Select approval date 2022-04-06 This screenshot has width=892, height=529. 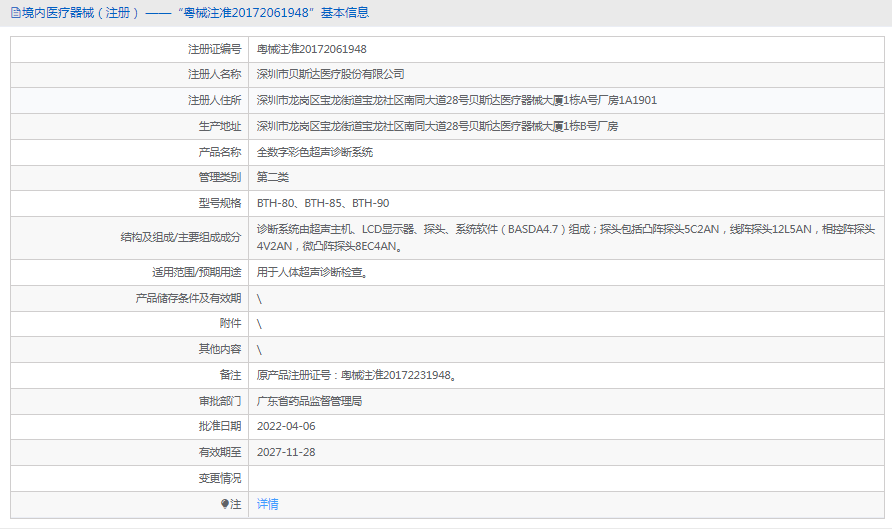286,427
